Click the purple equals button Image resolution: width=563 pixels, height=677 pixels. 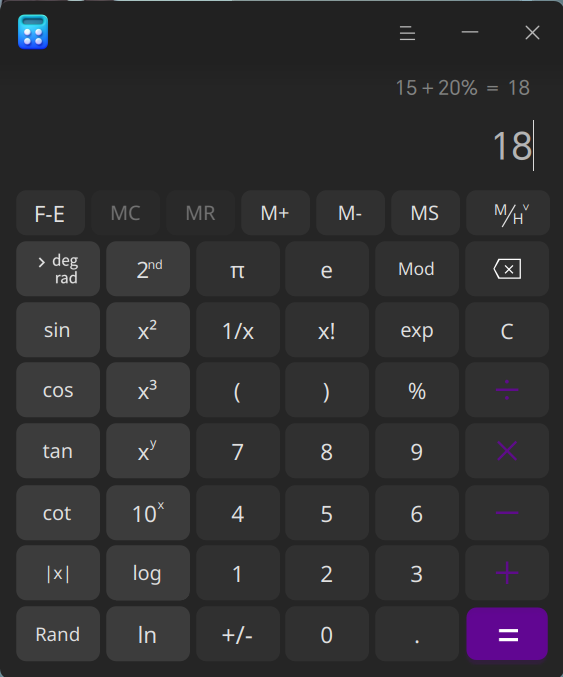click(x=507, y=634)
